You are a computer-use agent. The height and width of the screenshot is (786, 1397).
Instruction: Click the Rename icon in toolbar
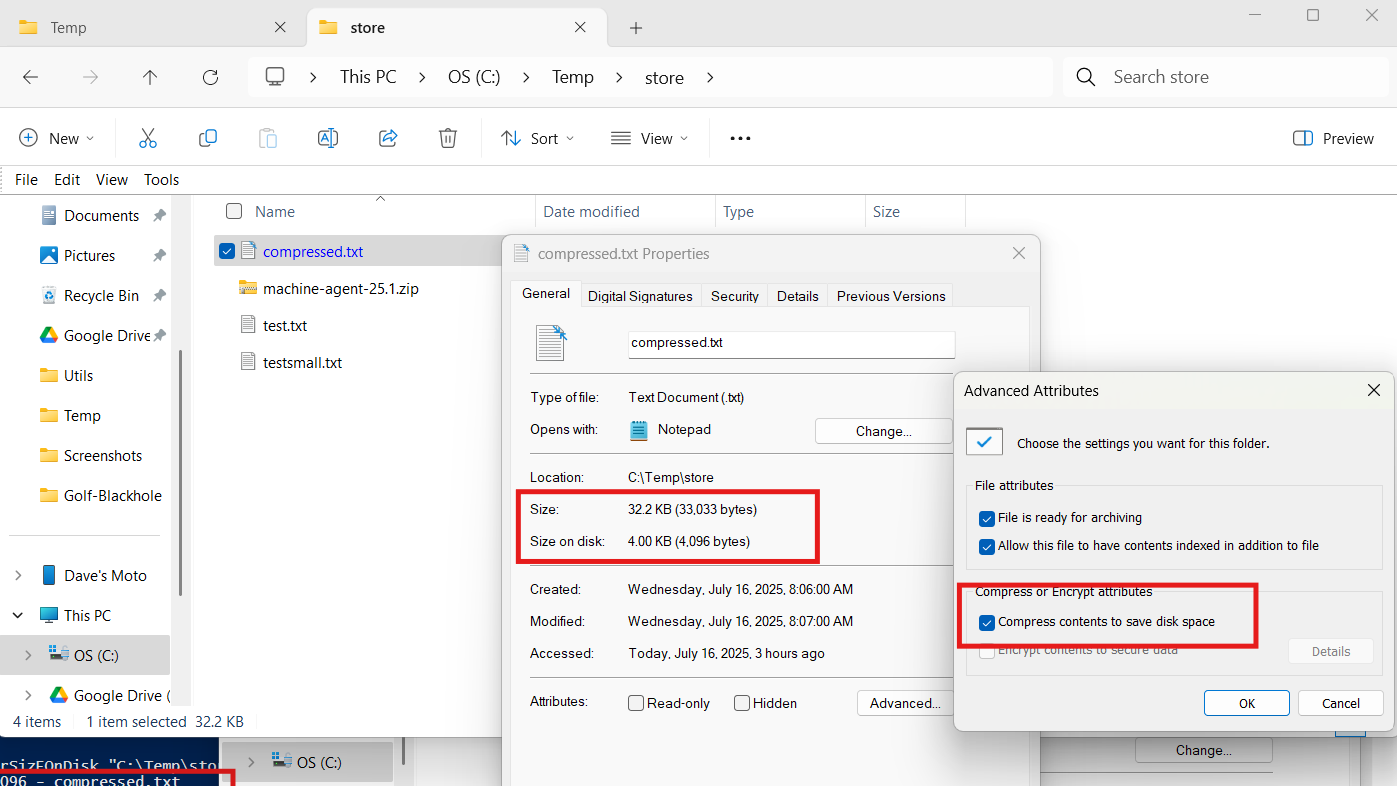point(328,138)
